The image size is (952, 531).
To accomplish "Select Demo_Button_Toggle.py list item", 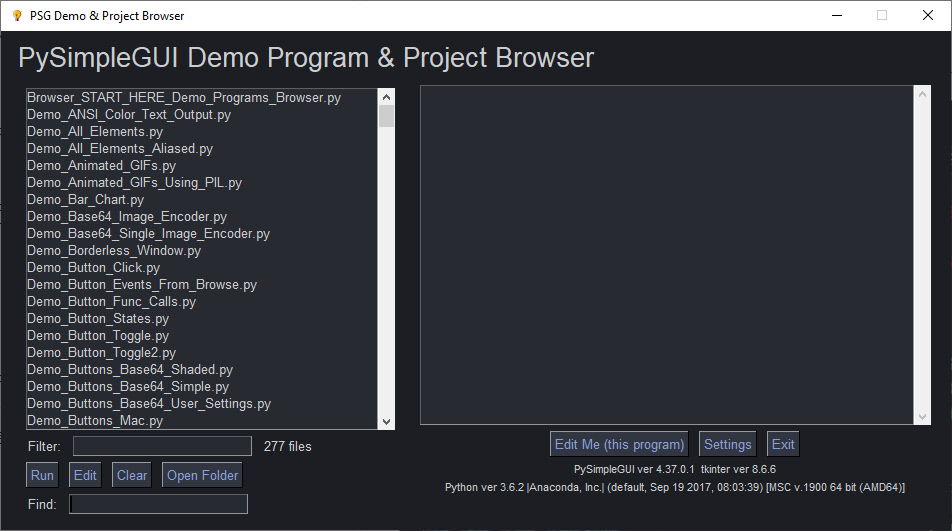I will coord(98,336).
